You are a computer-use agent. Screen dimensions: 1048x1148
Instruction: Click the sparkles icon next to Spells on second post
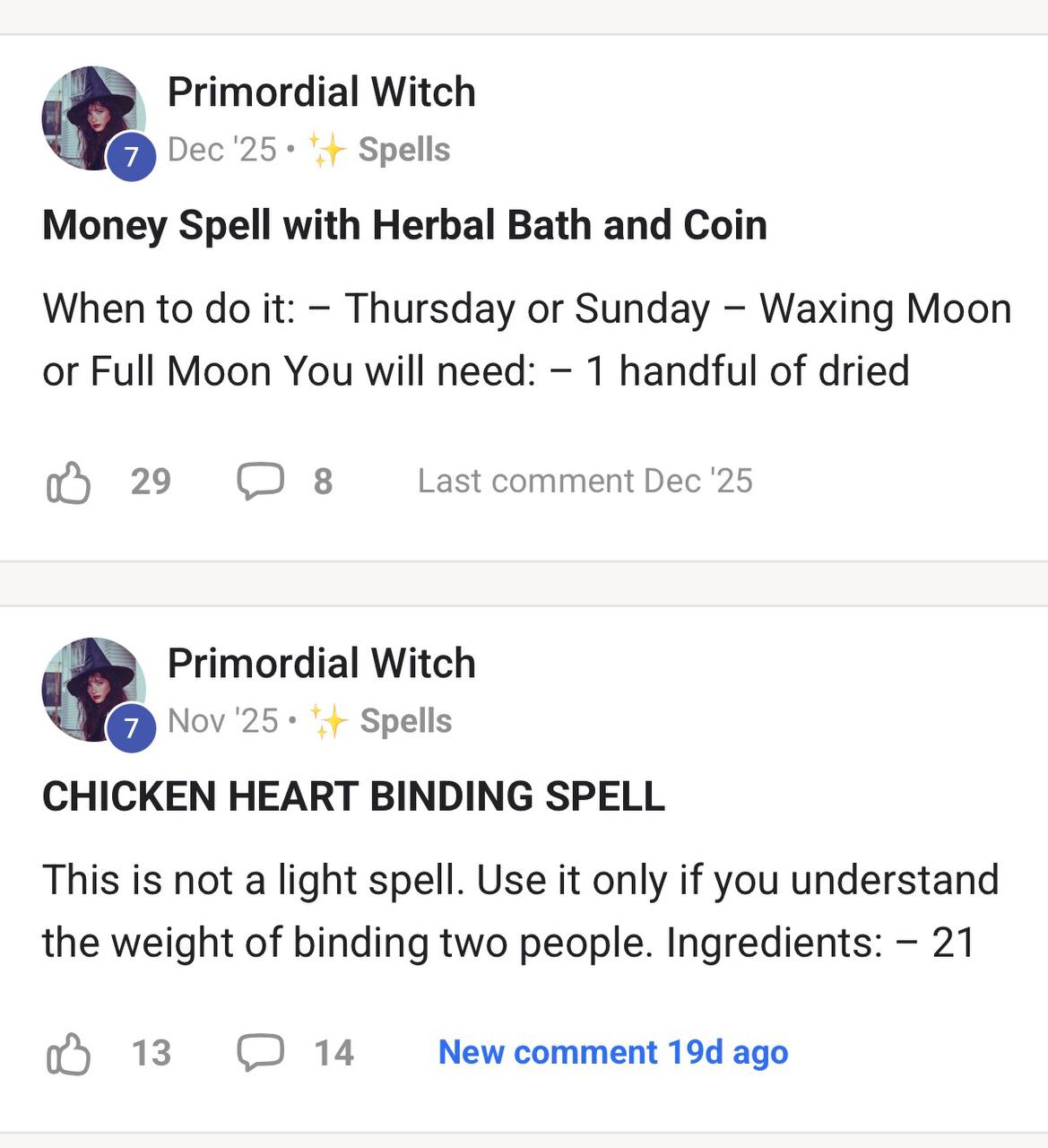coord(328,718)
